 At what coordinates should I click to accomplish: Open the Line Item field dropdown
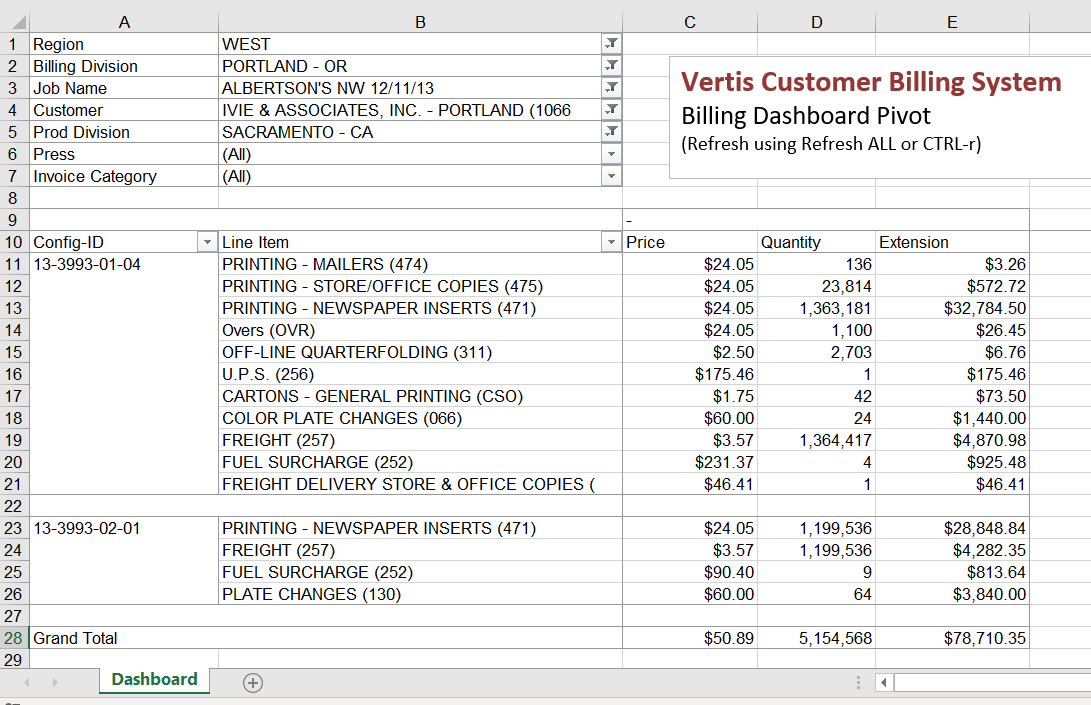click(611, 242)
